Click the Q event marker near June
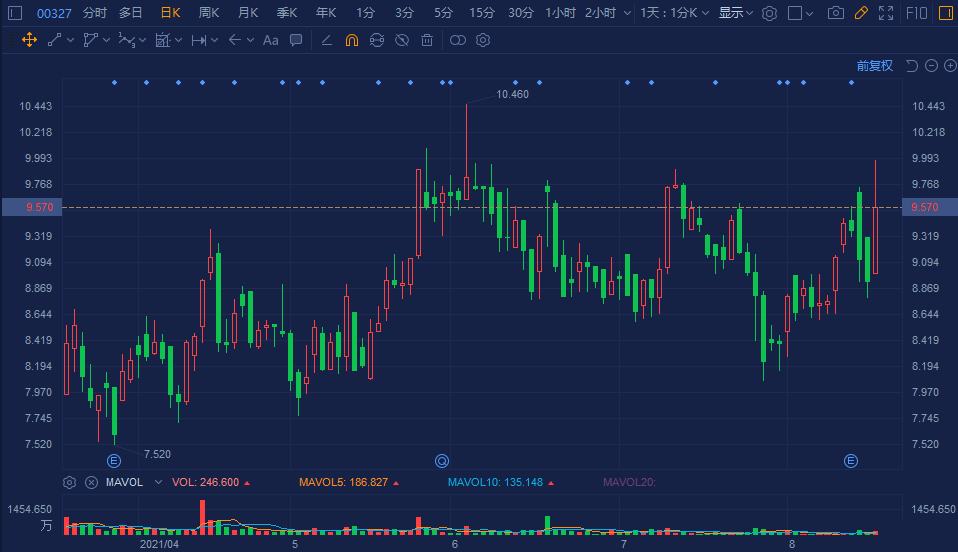 (442, 461)
